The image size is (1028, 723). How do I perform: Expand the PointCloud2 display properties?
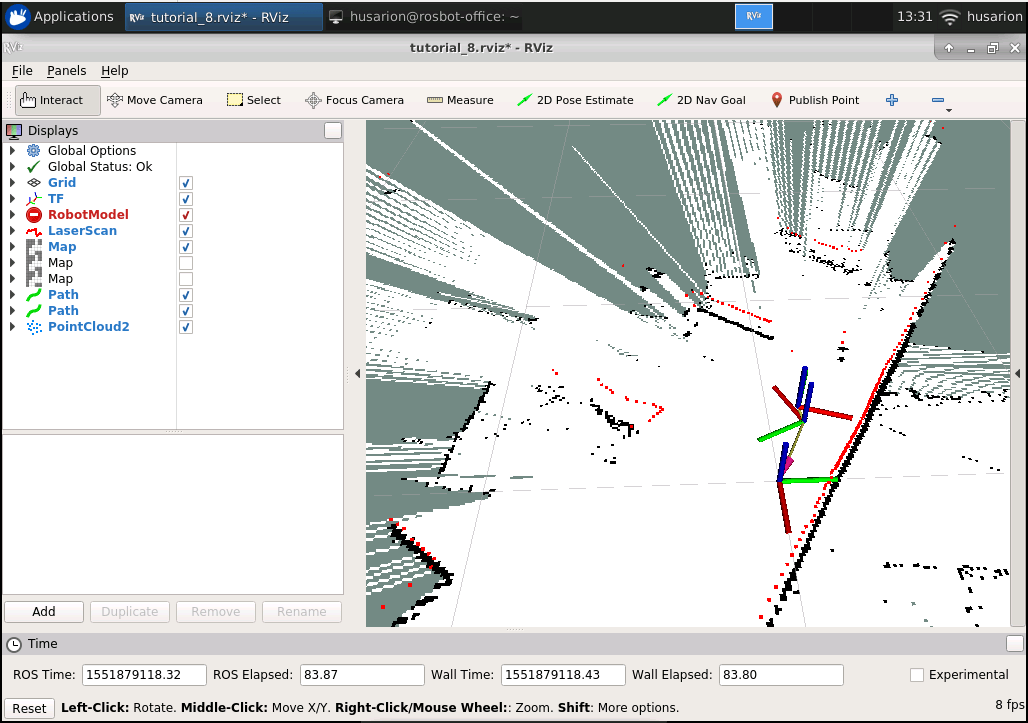12,327
